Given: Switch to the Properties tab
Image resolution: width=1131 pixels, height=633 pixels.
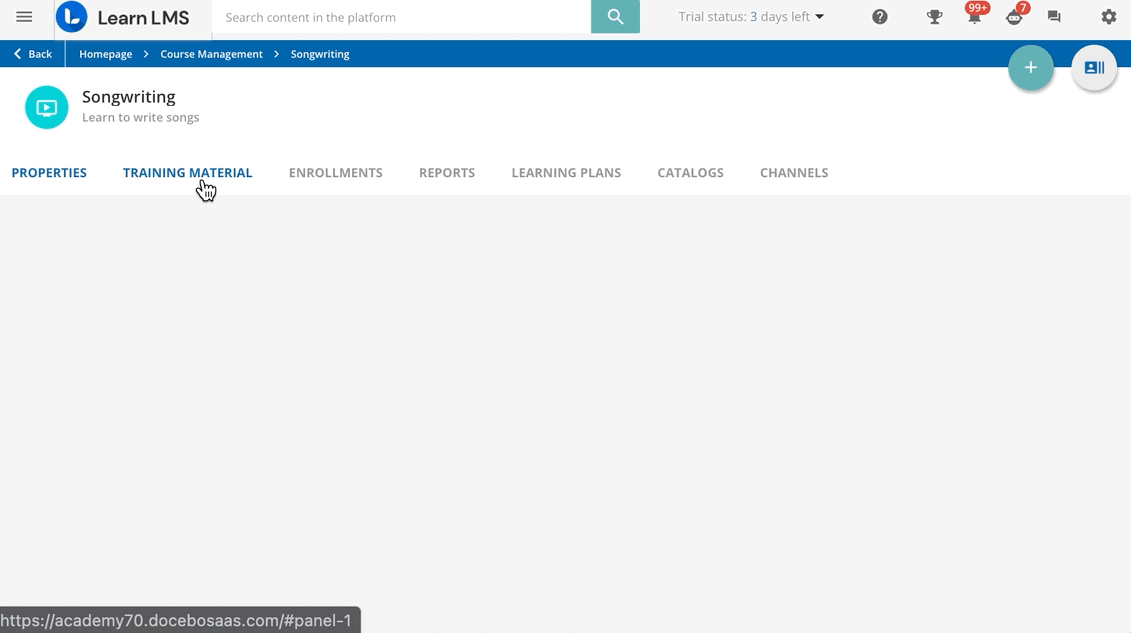Looking at the screenshot, I should [49, 172].
